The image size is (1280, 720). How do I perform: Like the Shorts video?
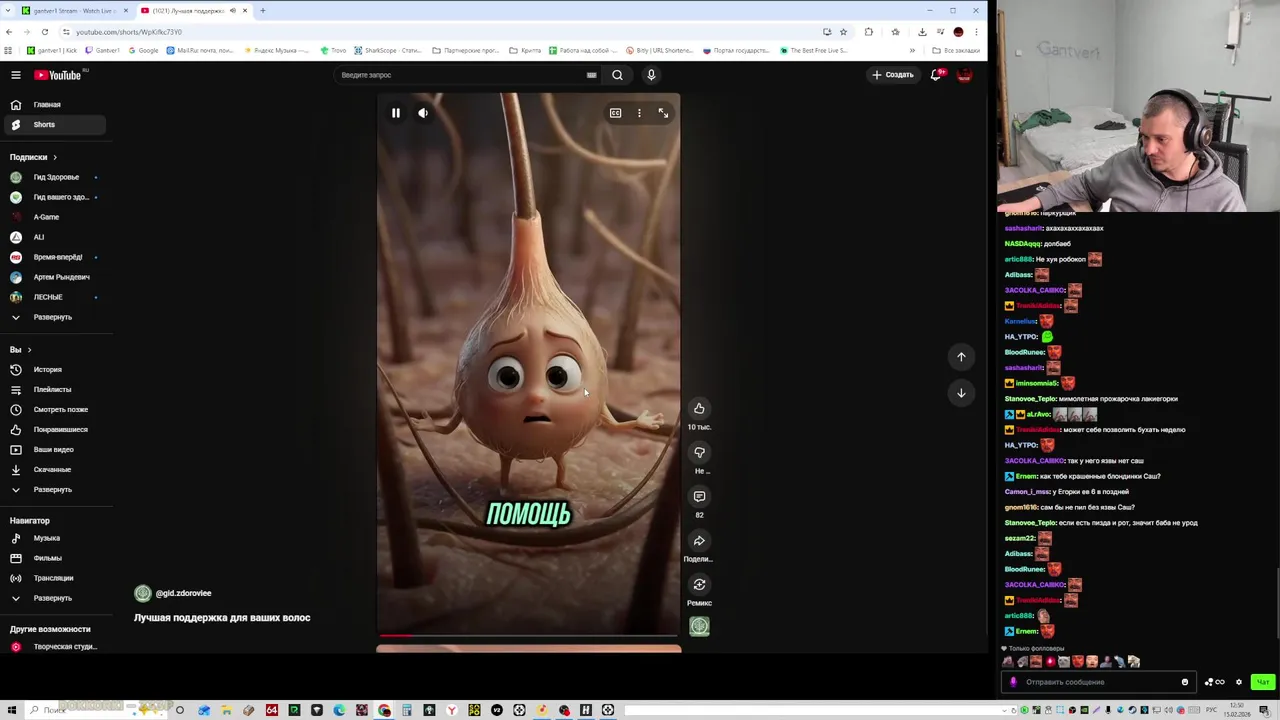pos(699,408)
